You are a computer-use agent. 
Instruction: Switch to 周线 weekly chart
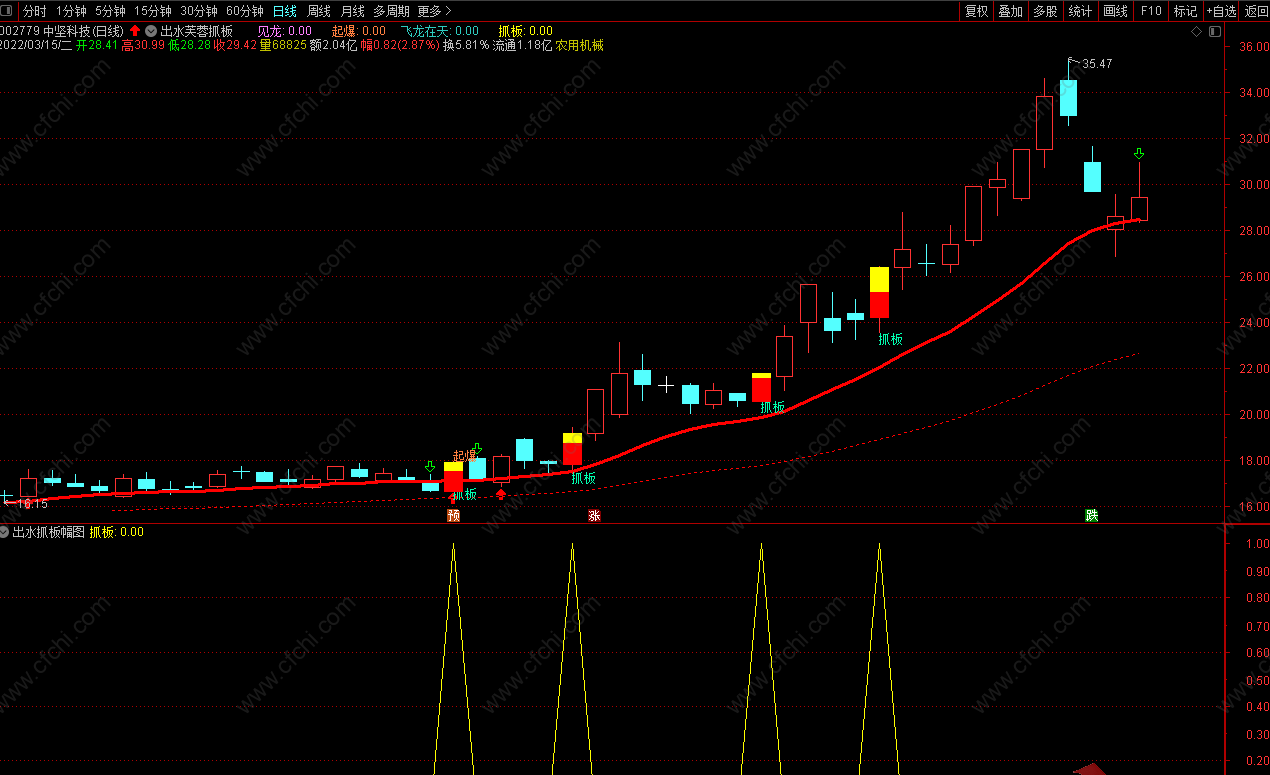click(319, 11)
